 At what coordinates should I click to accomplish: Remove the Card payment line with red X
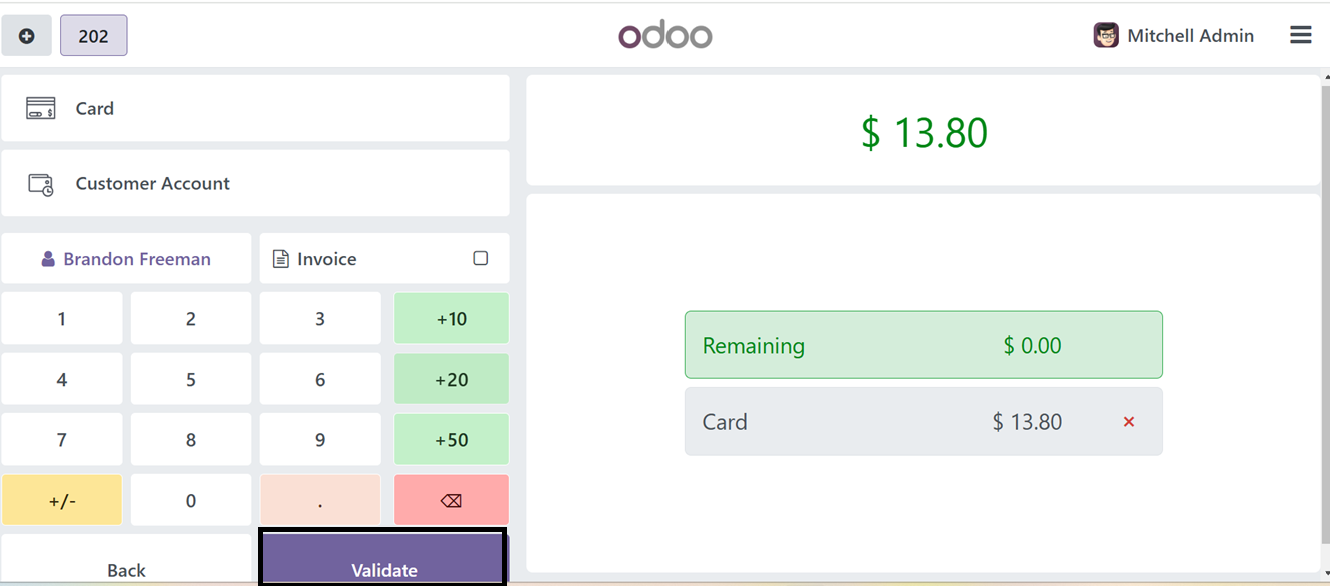pyautogui.click(x=1128, y=422)
